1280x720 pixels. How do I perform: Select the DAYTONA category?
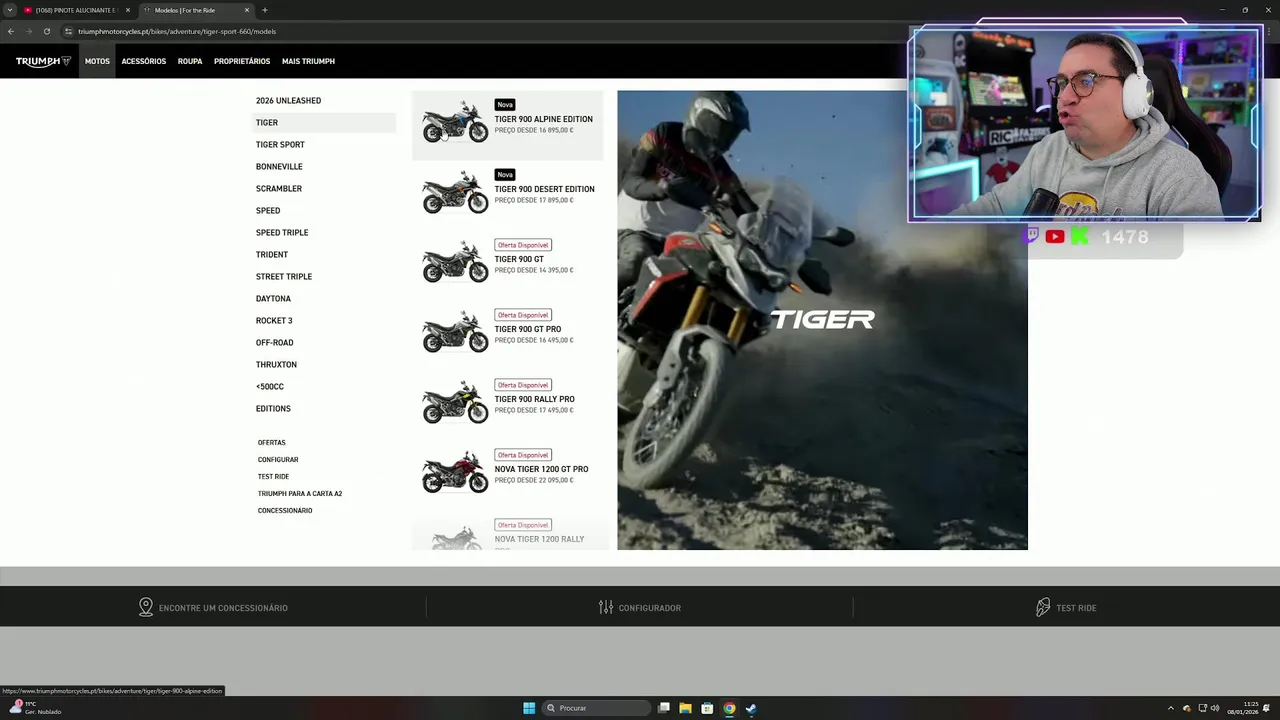pyautogui.click(x=273, y=299)
